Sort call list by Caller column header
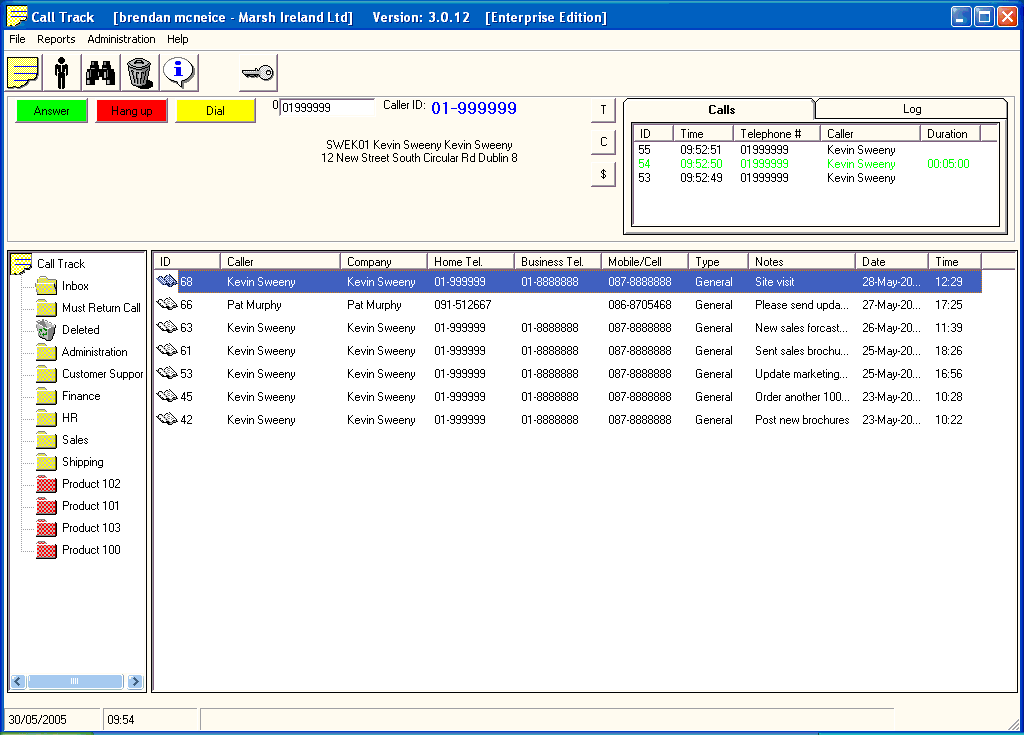 (x=280, y=261)
